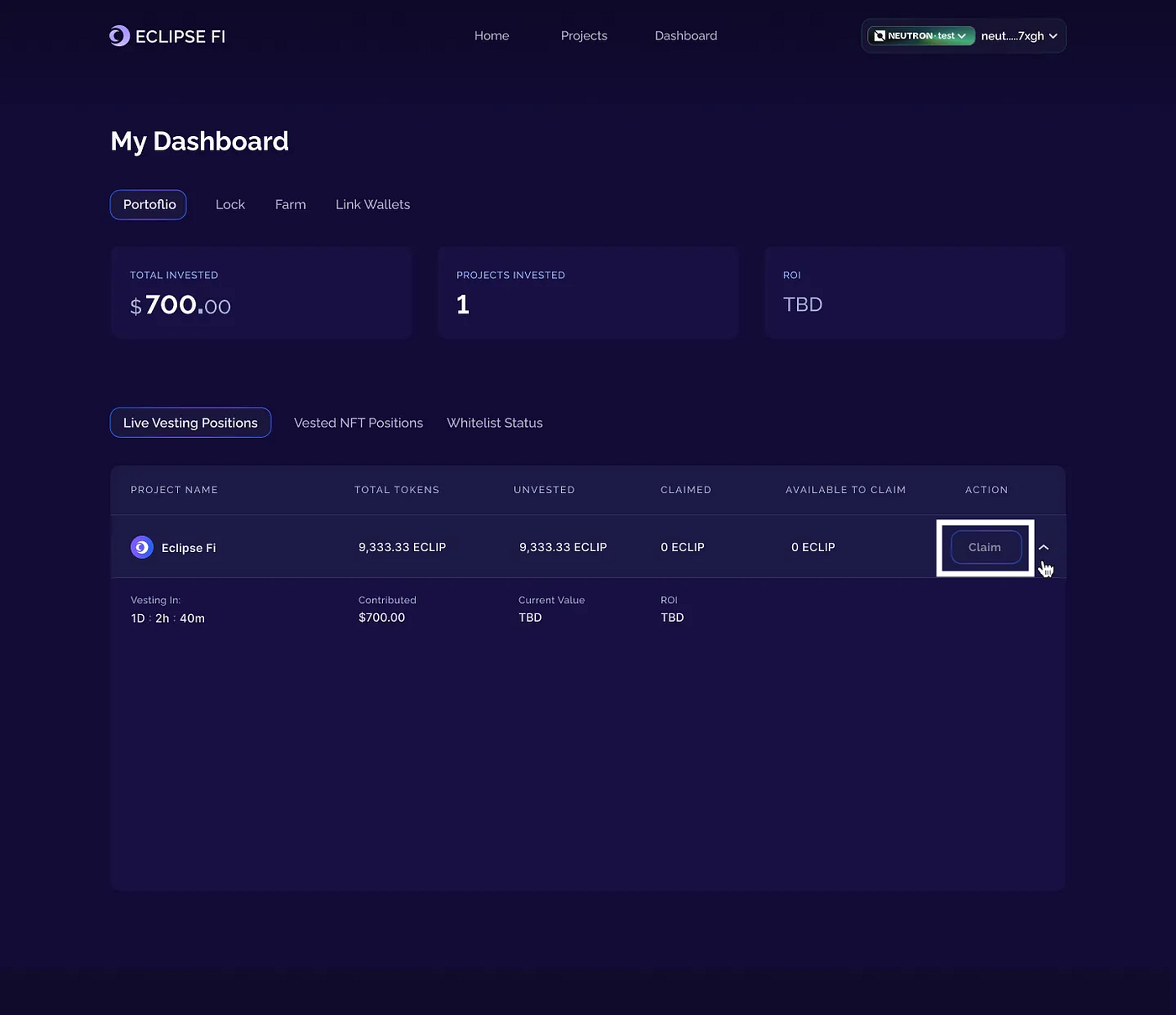Switch to the Farm tab

pyautogui.click(x=290, y=204)
